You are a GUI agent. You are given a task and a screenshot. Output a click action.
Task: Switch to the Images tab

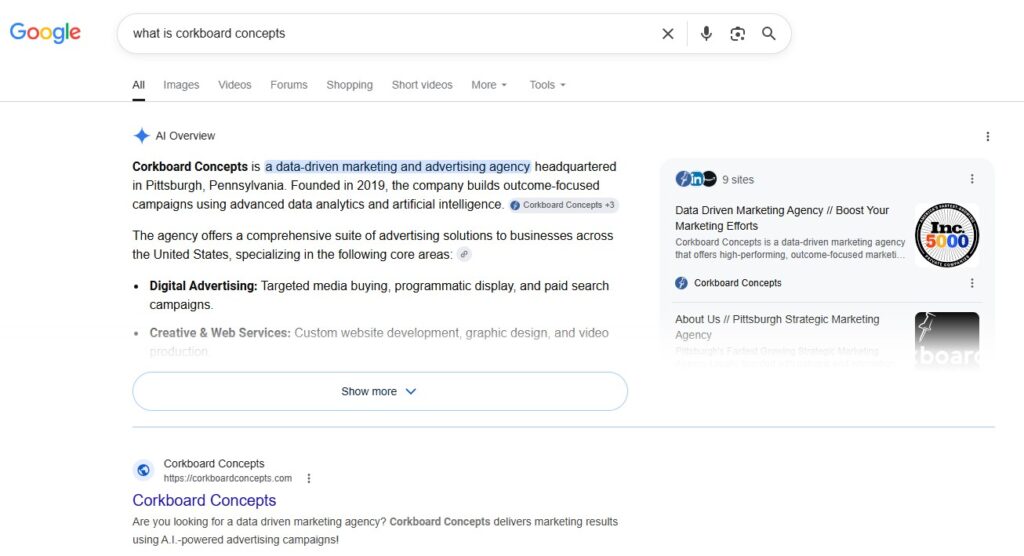(x=181, y=85)
